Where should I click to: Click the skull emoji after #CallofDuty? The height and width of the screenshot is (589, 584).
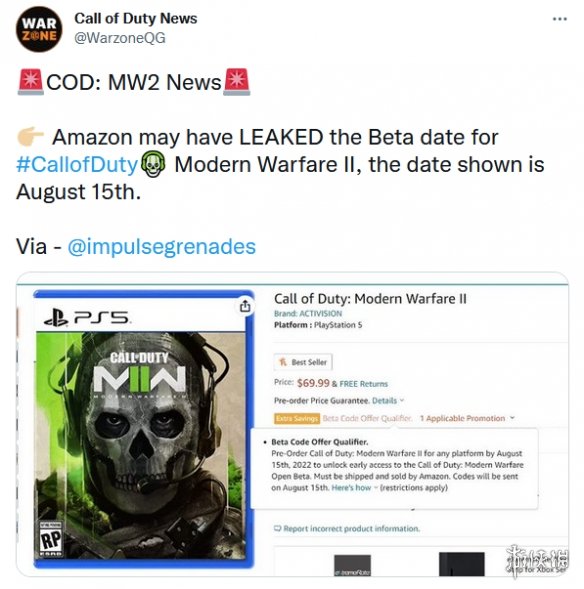click(x=153, y=164)
